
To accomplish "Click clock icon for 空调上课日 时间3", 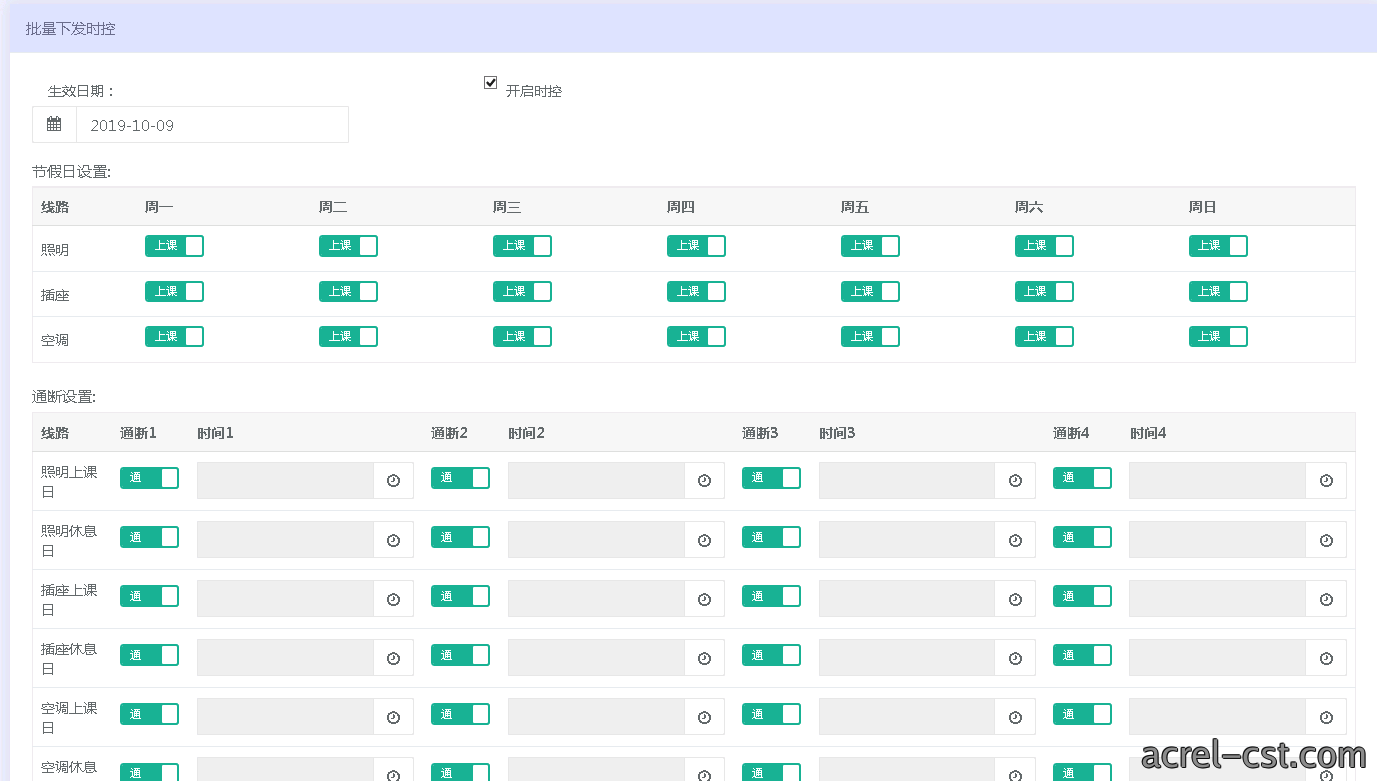I will [x=1015, y=717].
